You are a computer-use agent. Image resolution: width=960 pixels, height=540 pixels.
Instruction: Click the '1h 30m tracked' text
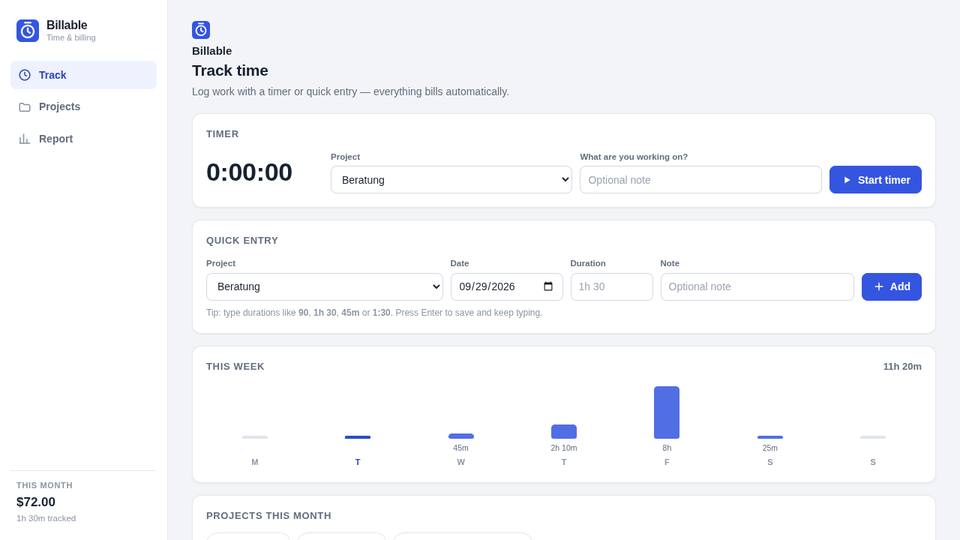click(x=47, y=518)
